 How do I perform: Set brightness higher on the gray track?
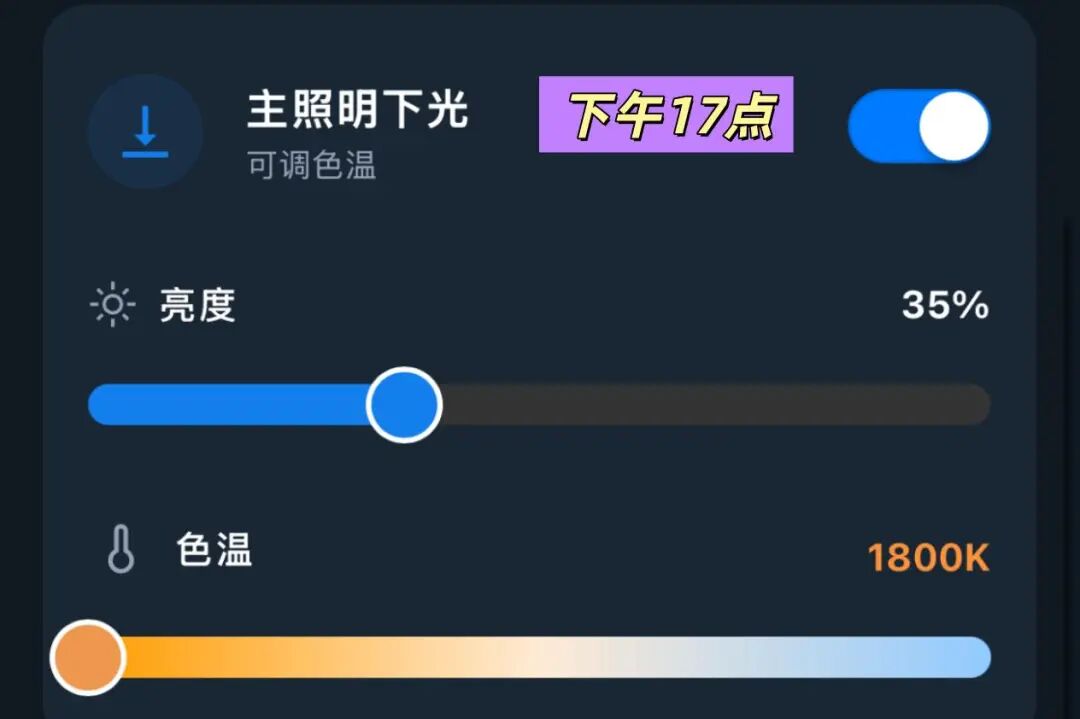tap(716, 405)
